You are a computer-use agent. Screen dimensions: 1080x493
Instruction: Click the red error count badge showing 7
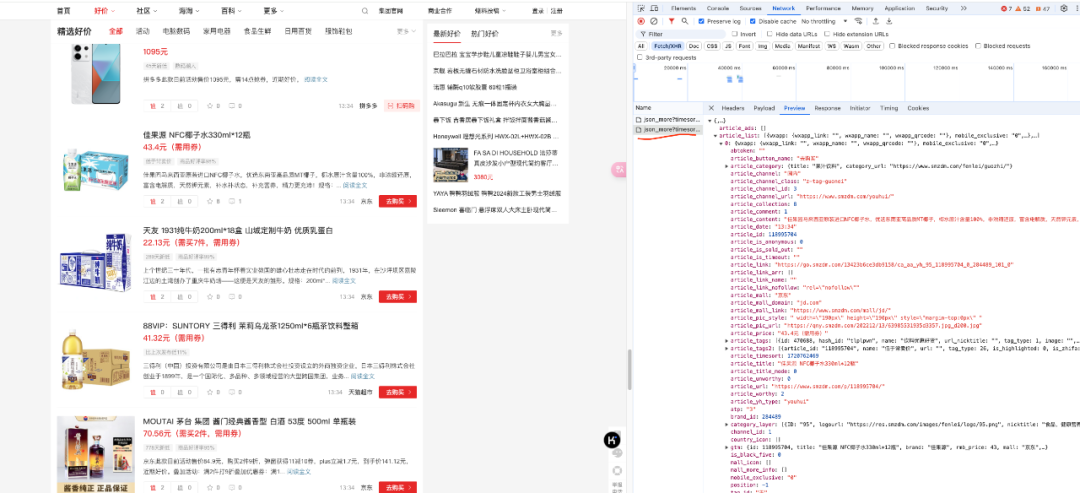[1006, 8]
